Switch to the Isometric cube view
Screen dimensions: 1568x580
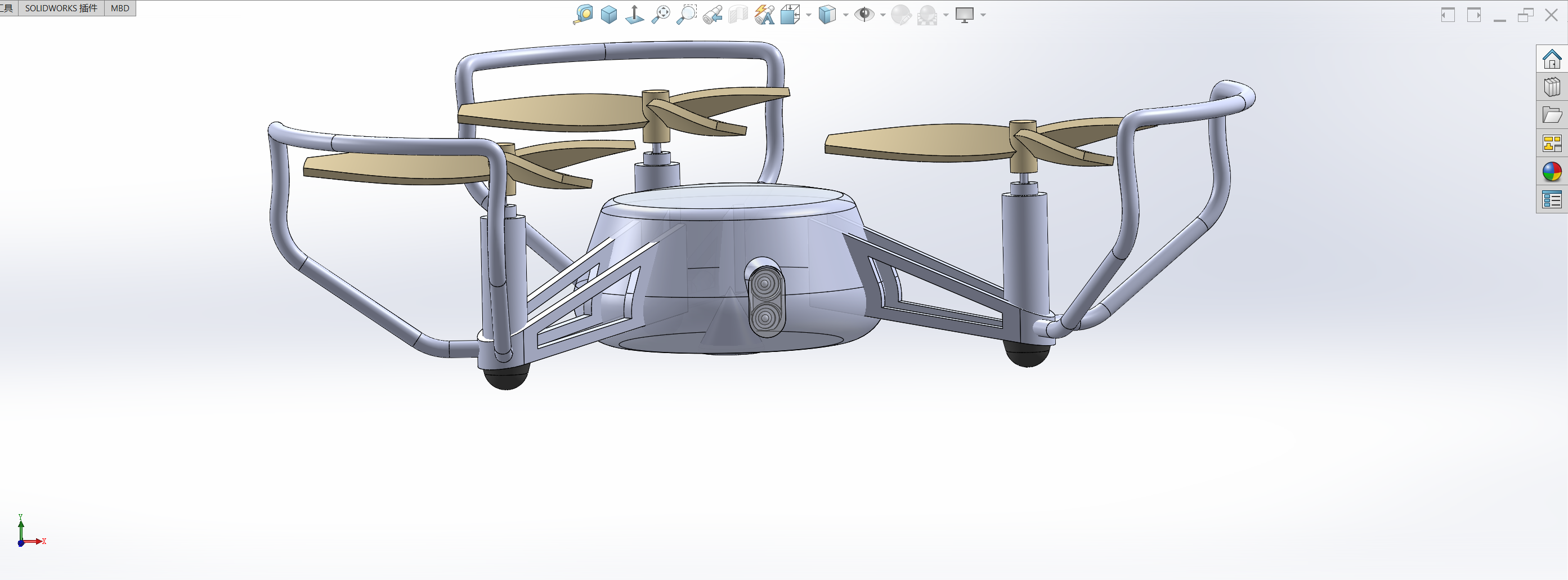pyautogui.click(x=609, y=15)
